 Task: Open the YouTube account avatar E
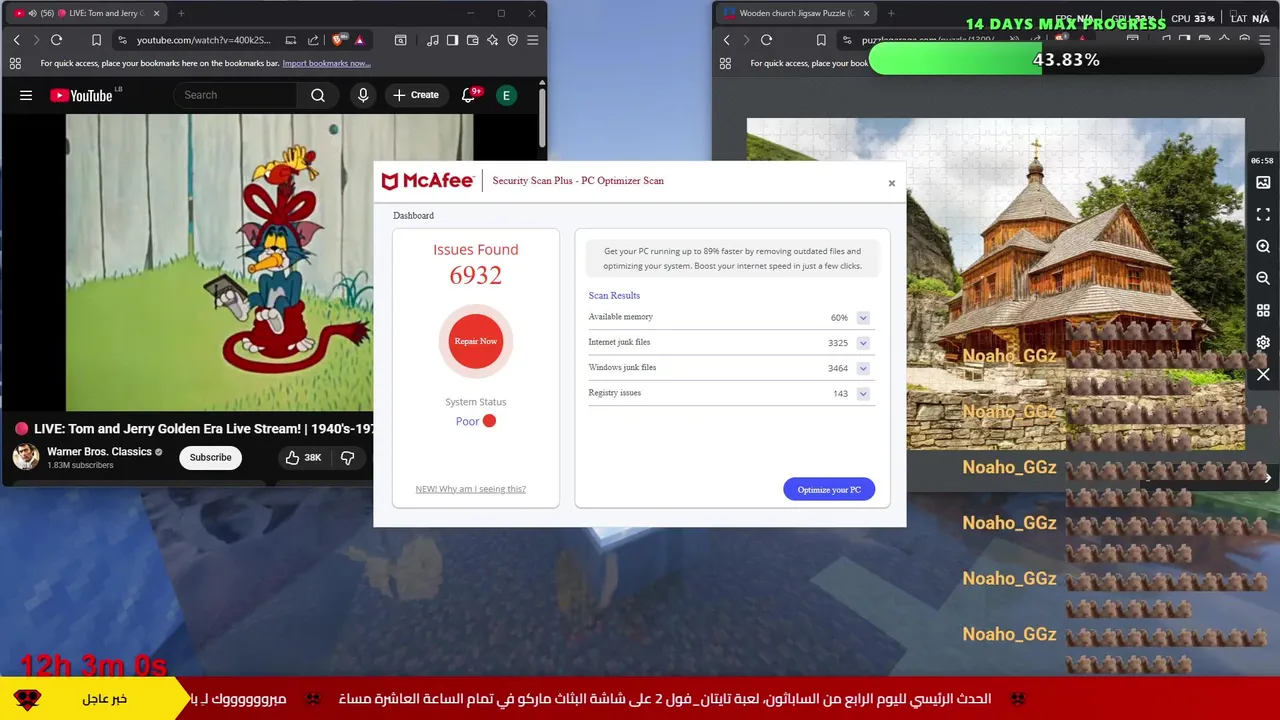[x=506, y=95]
